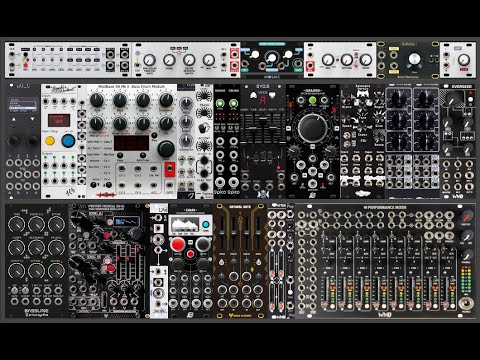Click the blue encoder knob on Pamela's Workout
Screen dimensions: 480x360
pos(68,141)
